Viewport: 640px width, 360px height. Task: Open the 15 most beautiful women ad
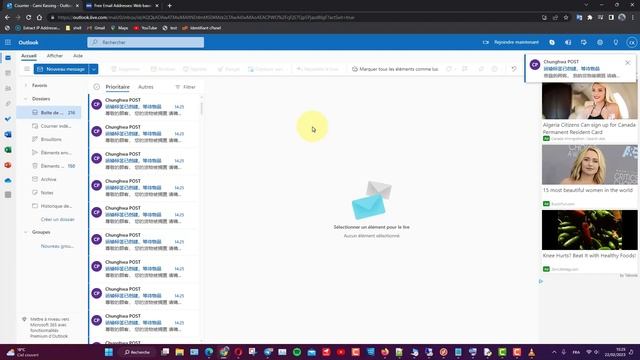[589, 176]
